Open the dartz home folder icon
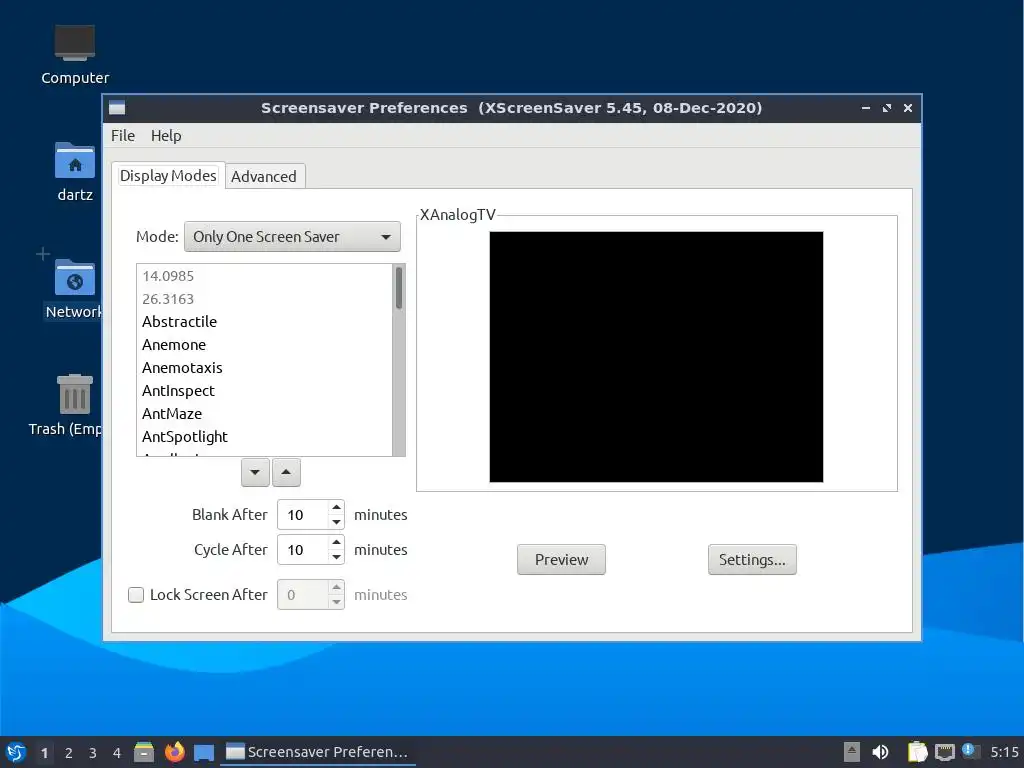Screen dimensions: 1024x768 [x=75, y=171]
